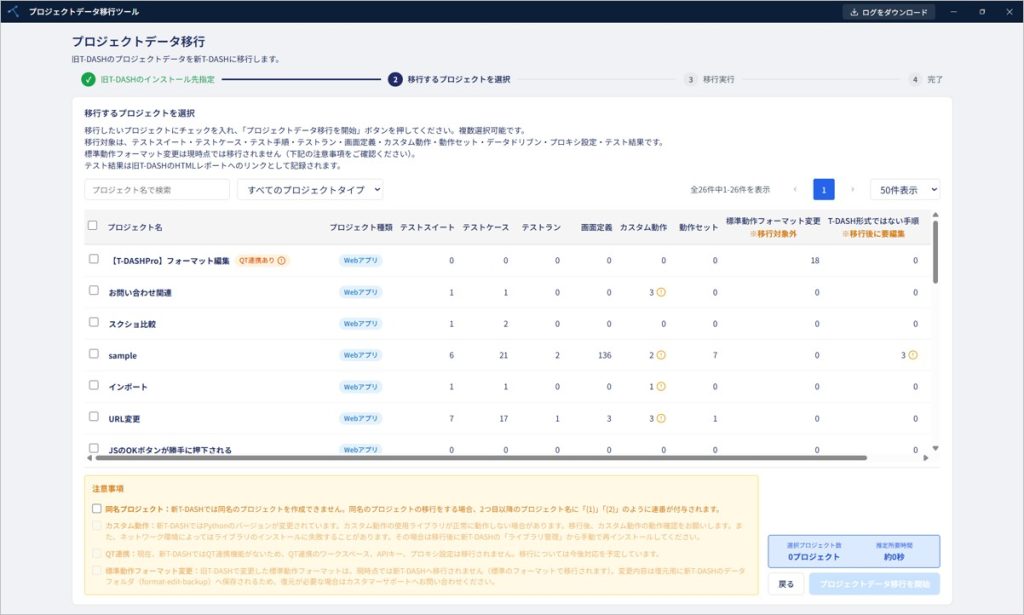Click warning icon in インポート row
Viewport: 1024px width, 615px height.
[661, 386]
